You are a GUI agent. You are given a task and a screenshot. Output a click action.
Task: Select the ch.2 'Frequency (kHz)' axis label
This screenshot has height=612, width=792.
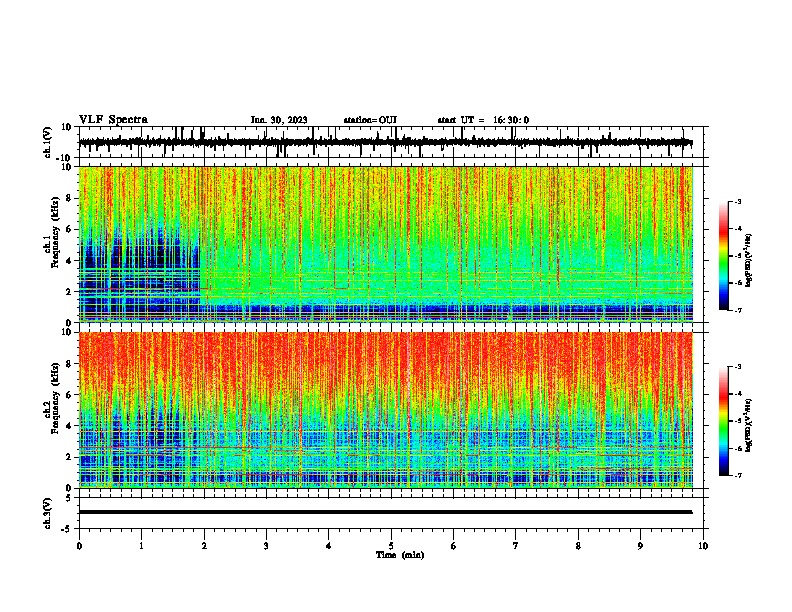[55, 398]
